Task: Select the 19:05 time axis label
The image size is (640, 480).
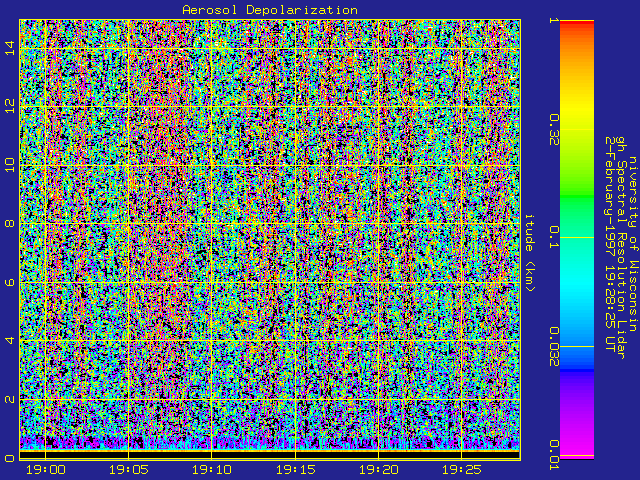Action: [x=128, y=470]
